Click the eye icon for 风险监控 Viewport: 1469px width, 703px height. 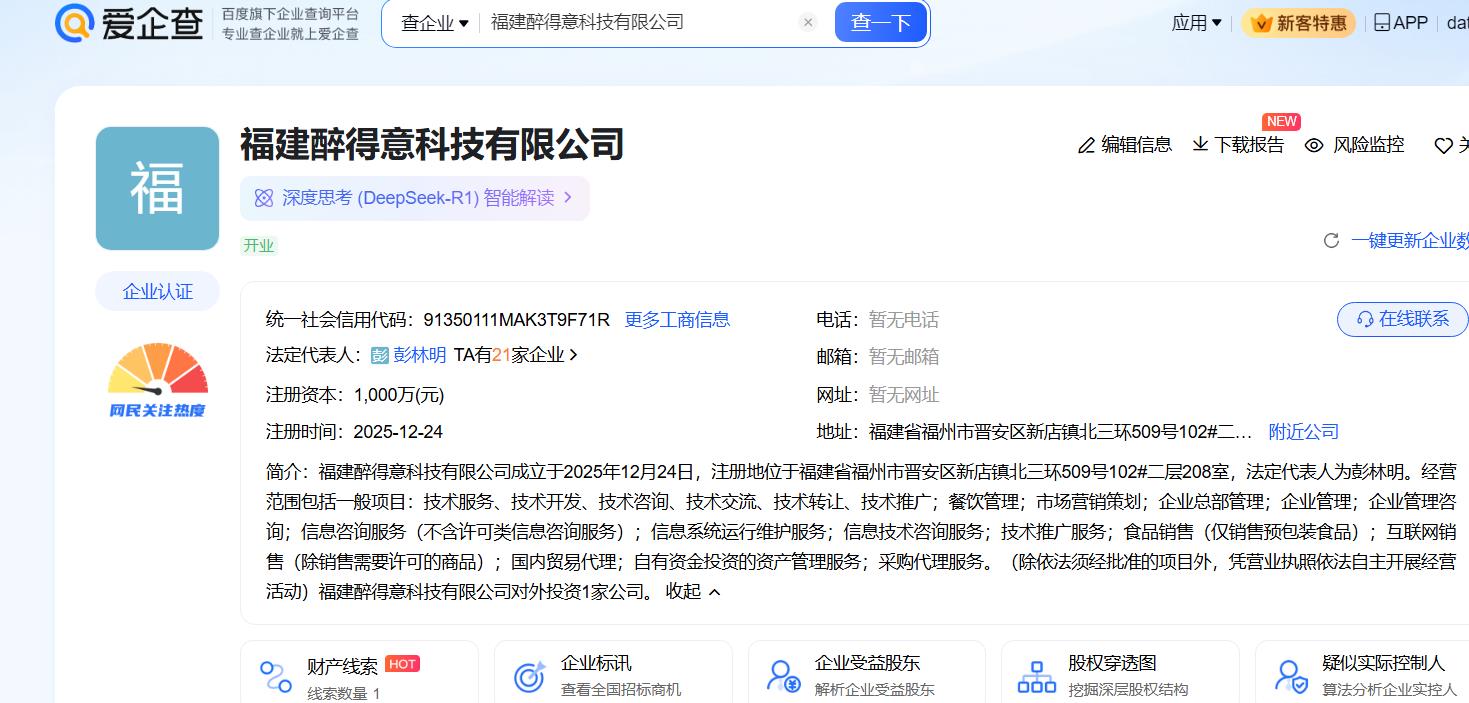pos(1314,146)
